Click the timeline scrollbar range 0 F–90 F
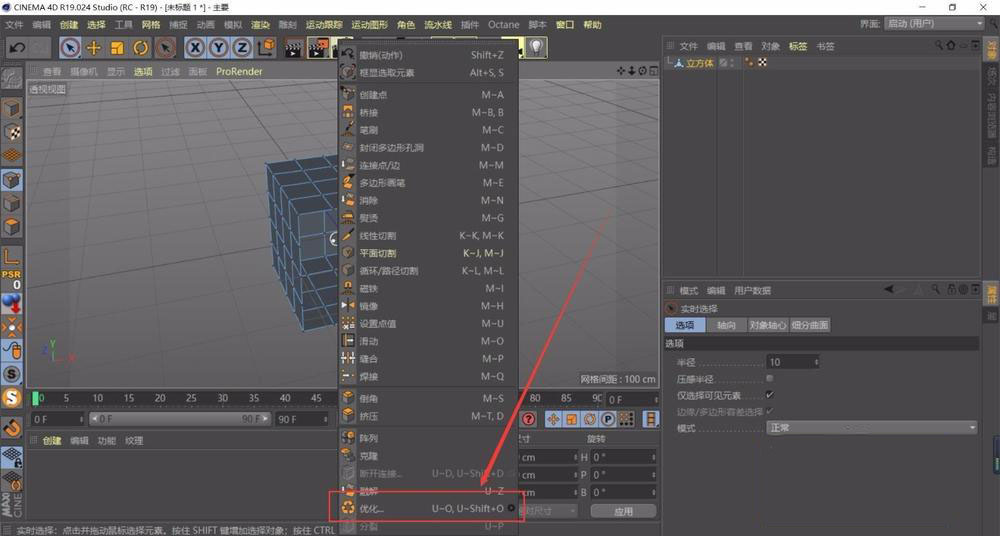 pos(180,419)
